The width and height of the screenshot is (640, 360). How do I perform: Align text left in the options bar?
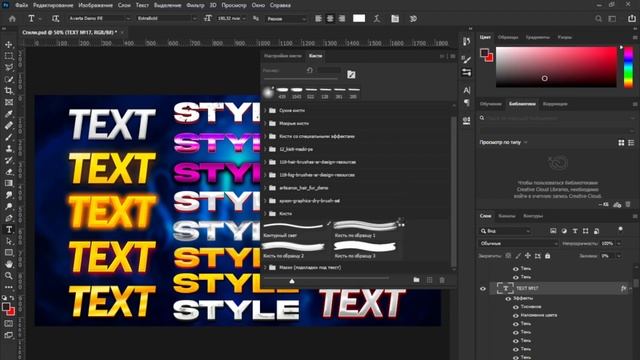pos(318,18)
